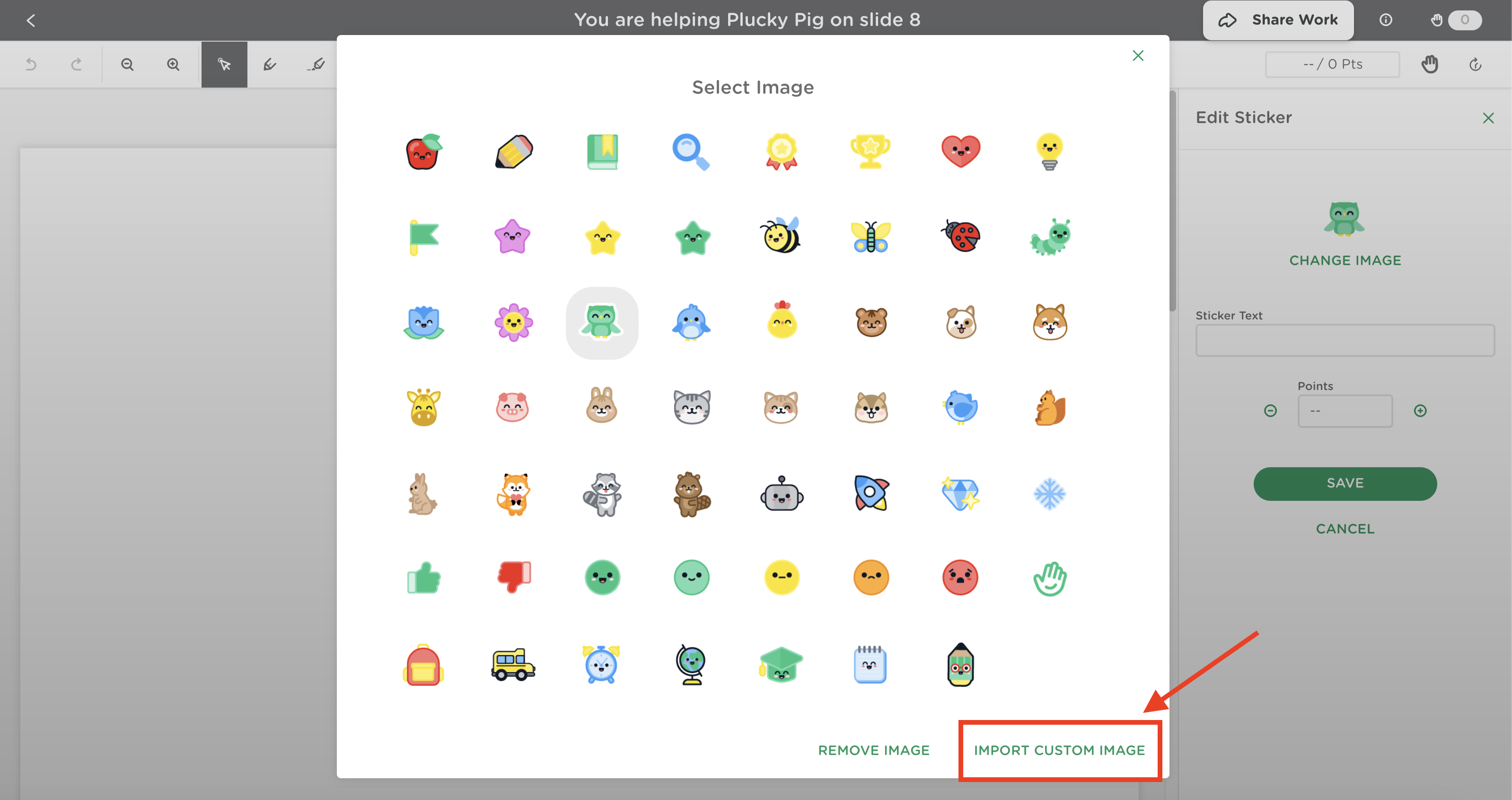Select the gray cat face sticker

pyautogui.click(x=692, y=407)
